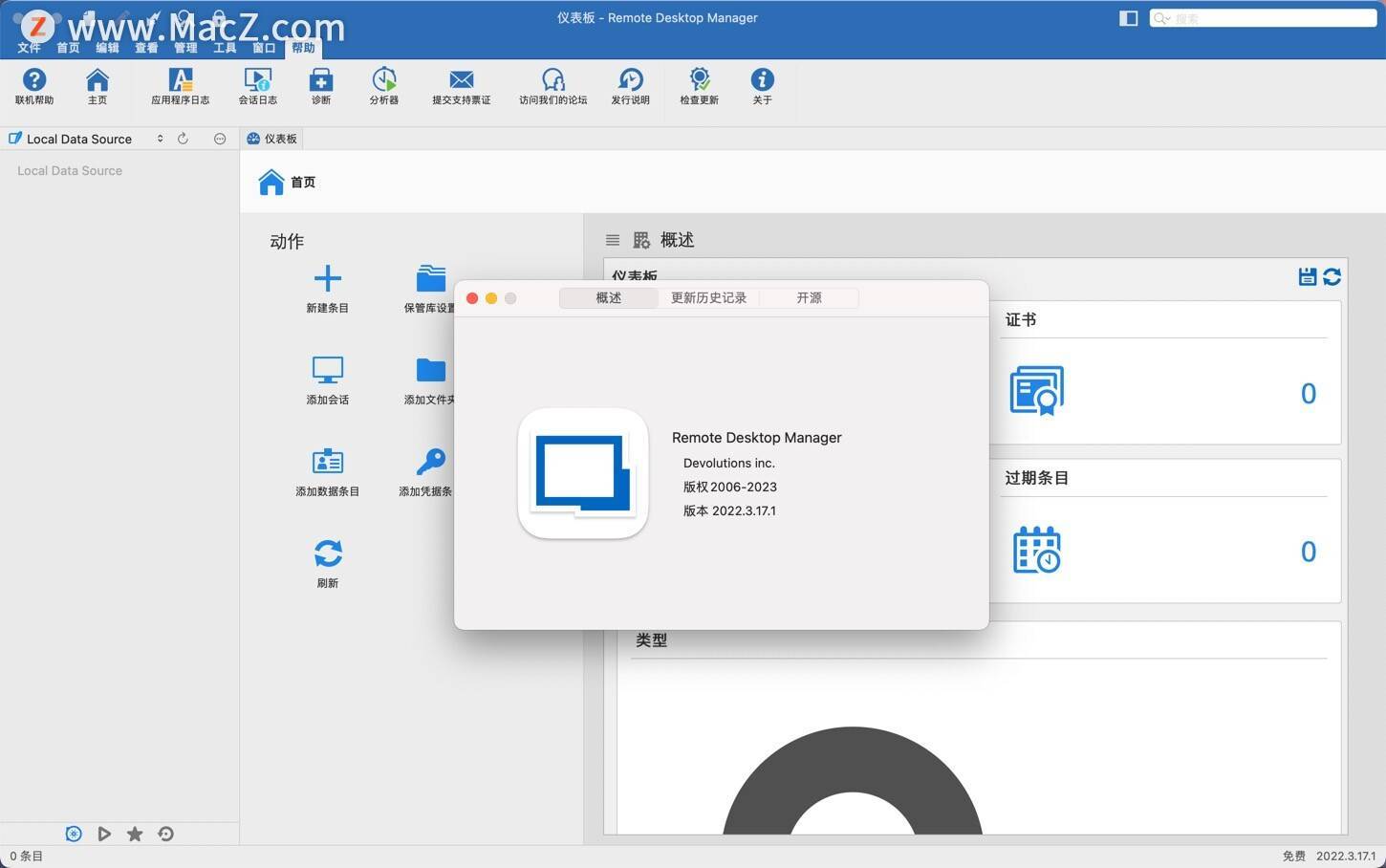This screenshot has width=1386, height=868.
Task: Click the 刷新 refresh action icon
Action: click(x=328, y=553)
